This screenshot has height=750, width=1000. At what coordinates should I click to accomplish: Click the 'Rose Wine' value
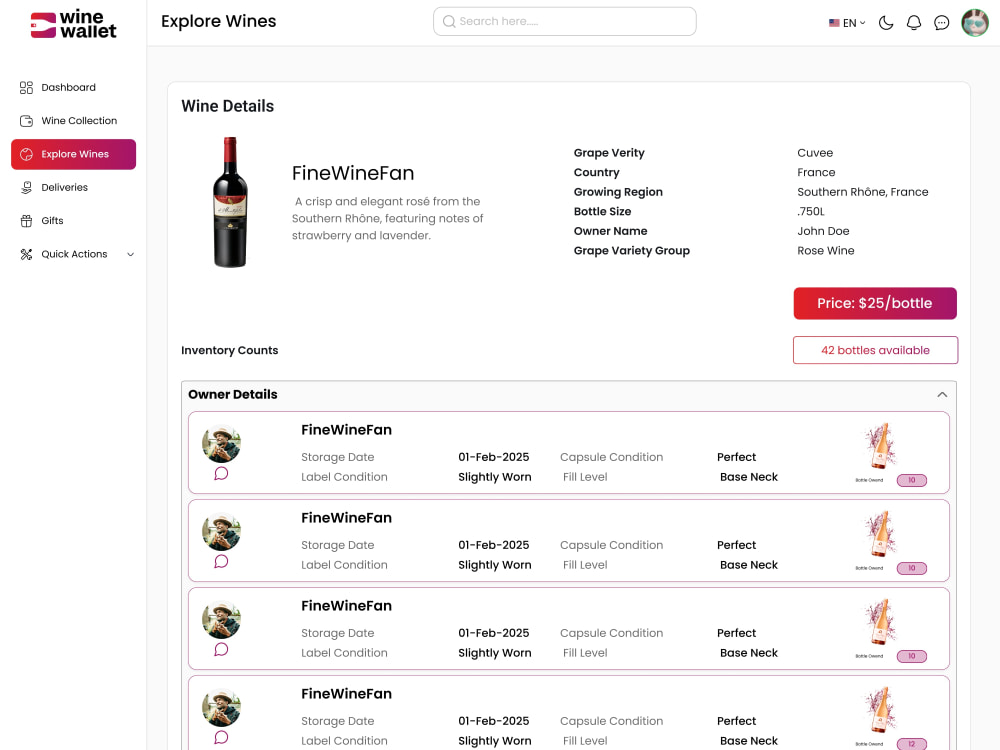click(825, 251)
